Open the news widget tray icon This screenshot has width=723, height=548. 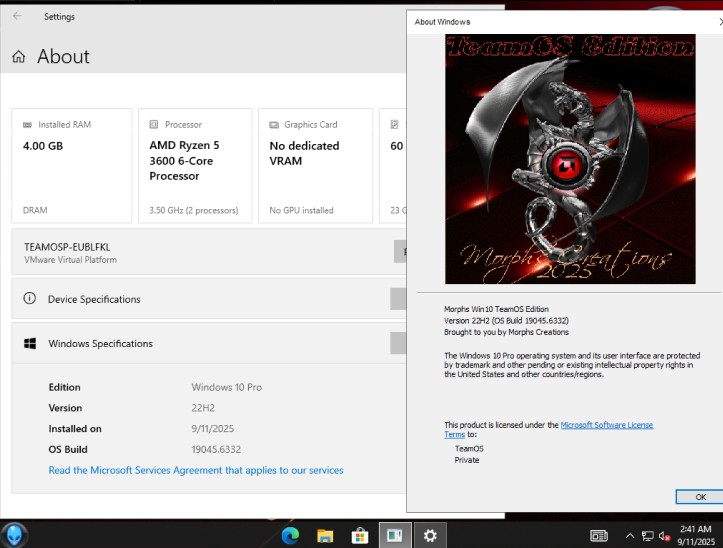(599, 536)
